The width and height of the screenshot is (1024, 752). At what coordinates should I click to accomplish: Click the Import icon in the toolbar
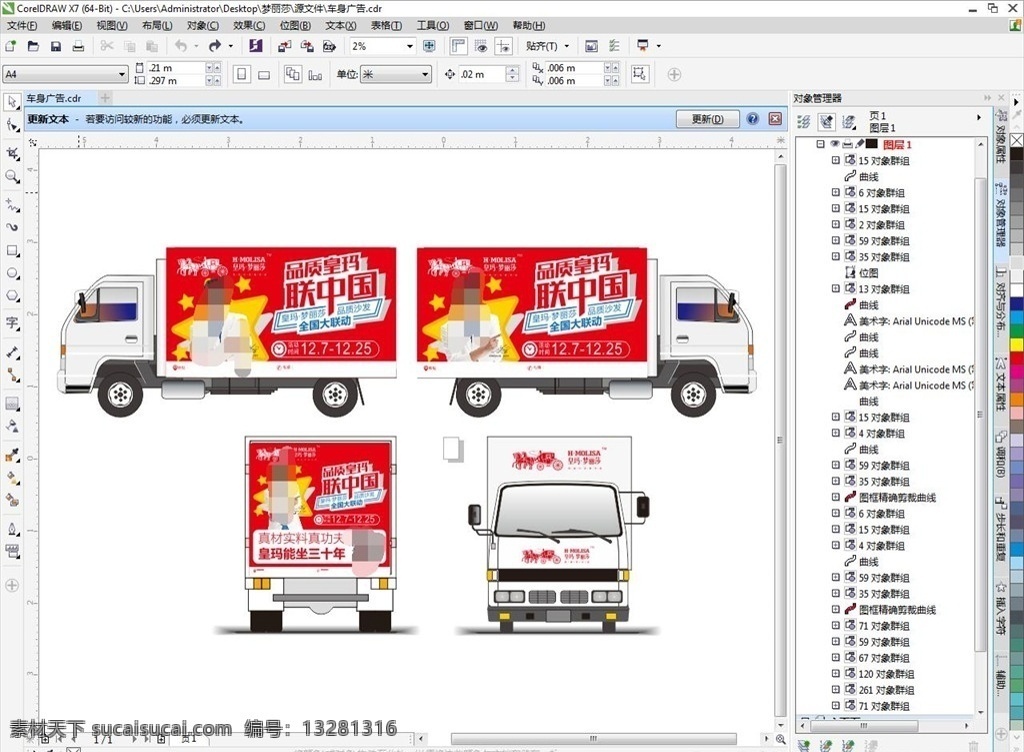coord(284,46)
